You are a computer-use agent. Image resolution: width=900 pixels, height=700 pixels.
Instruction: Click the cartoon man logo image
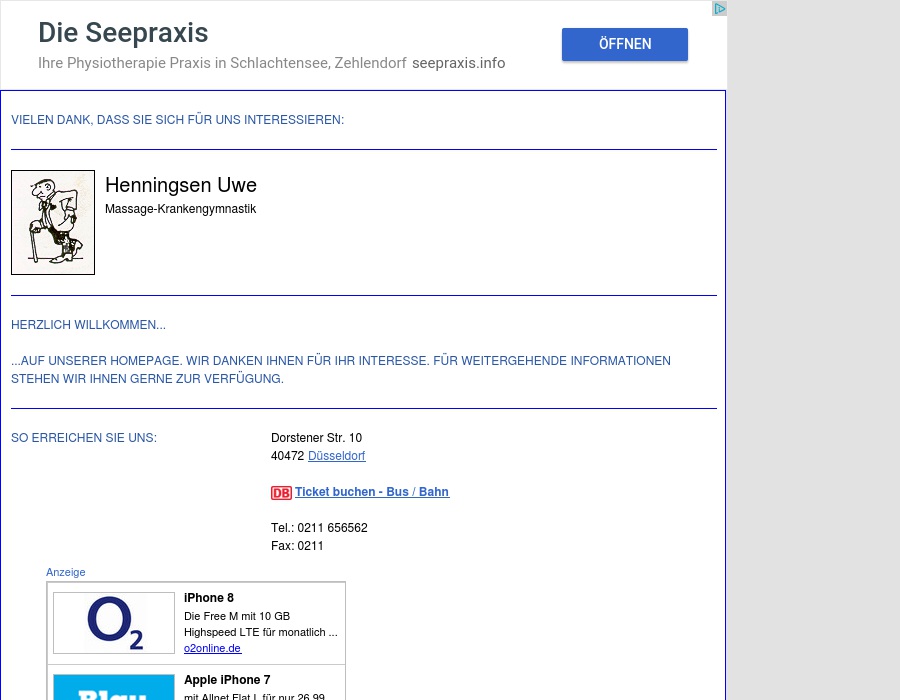(53, 222)
